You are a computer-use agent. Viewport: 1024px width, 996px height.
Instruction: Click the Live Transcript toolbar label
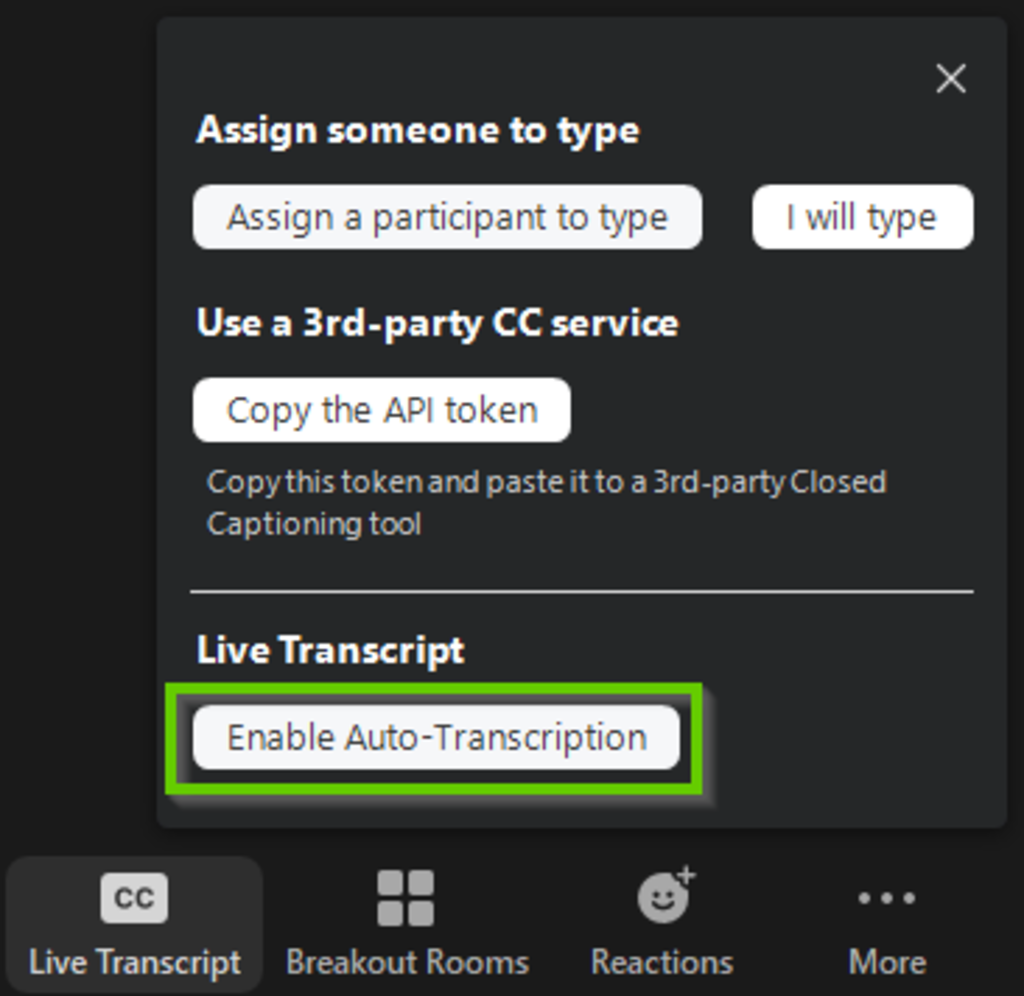pos(134,961)
